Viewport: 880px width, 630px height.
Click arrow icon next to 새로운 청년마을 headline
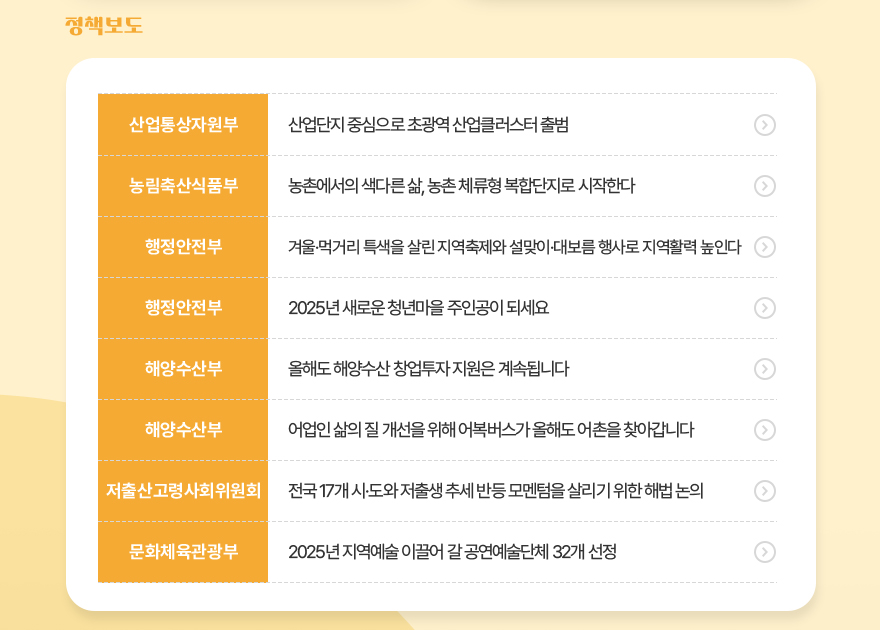pyautogui.click(x=764, y=308)
